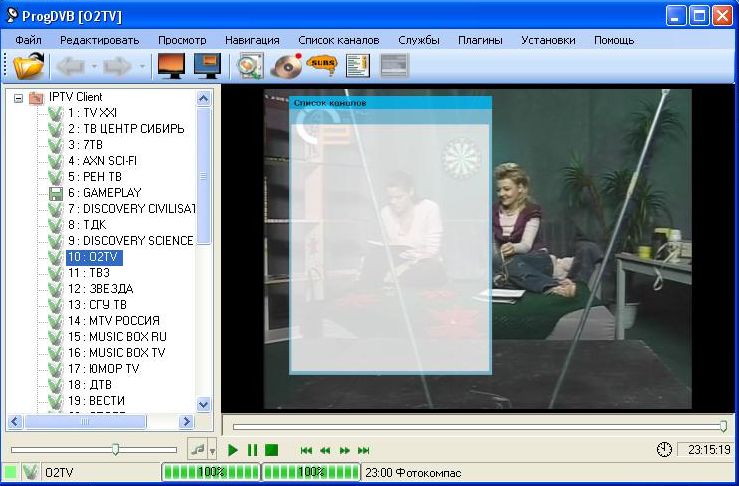Open the Back arrow history dropdown
The width and height of the screenshot is (739, 486).
click(95, 67)
